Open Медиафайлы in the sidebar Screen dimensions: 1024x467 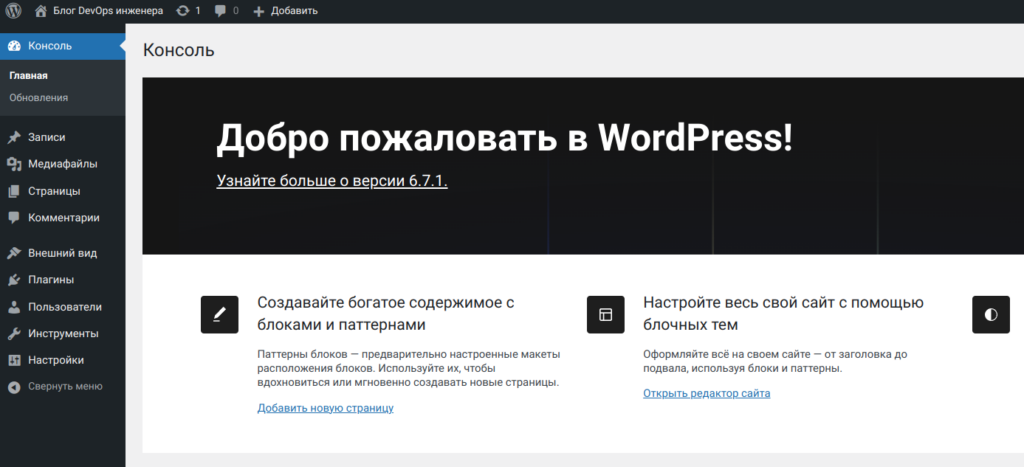point(62,164)
